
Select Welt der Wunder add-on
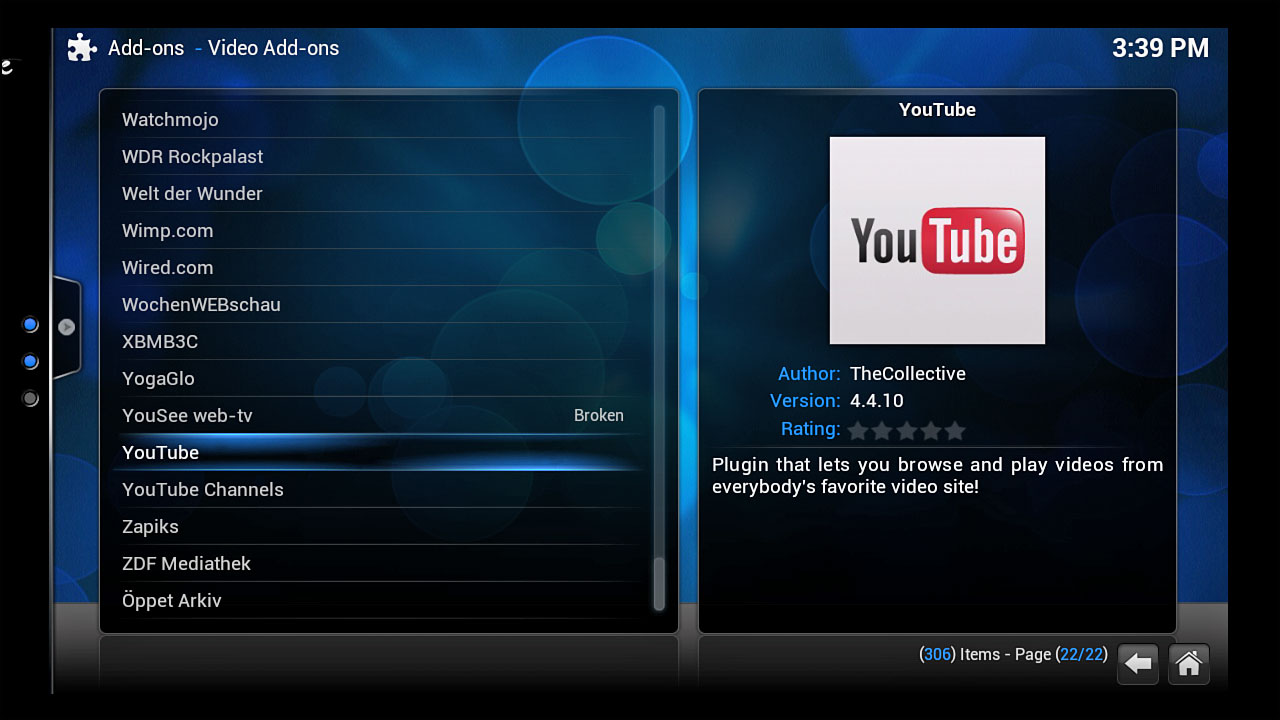point(378,193)
